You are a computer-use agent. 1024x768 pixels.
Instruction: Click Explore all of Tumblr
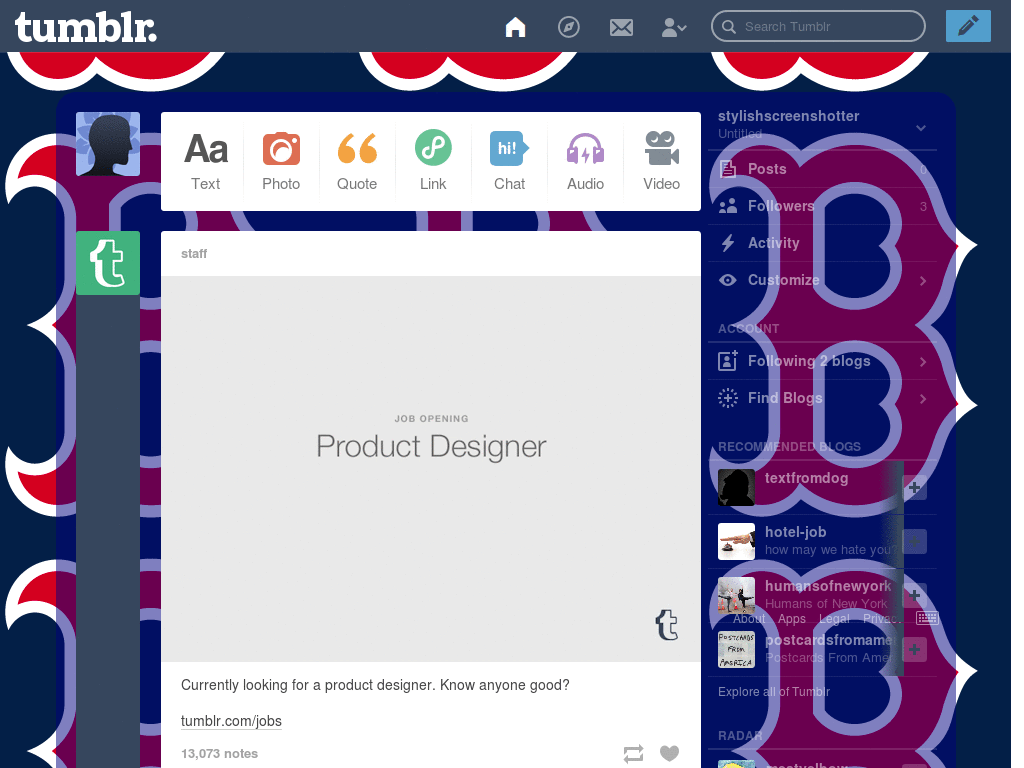(x=774, y=692)
